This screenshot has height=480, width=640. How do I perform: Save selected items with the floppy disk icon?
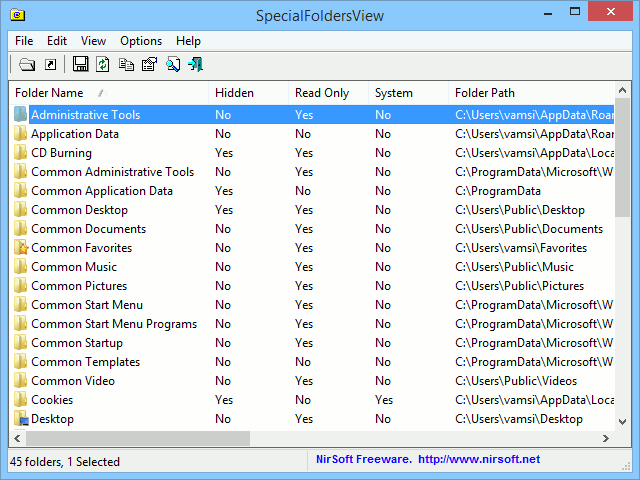click(80, 64)
